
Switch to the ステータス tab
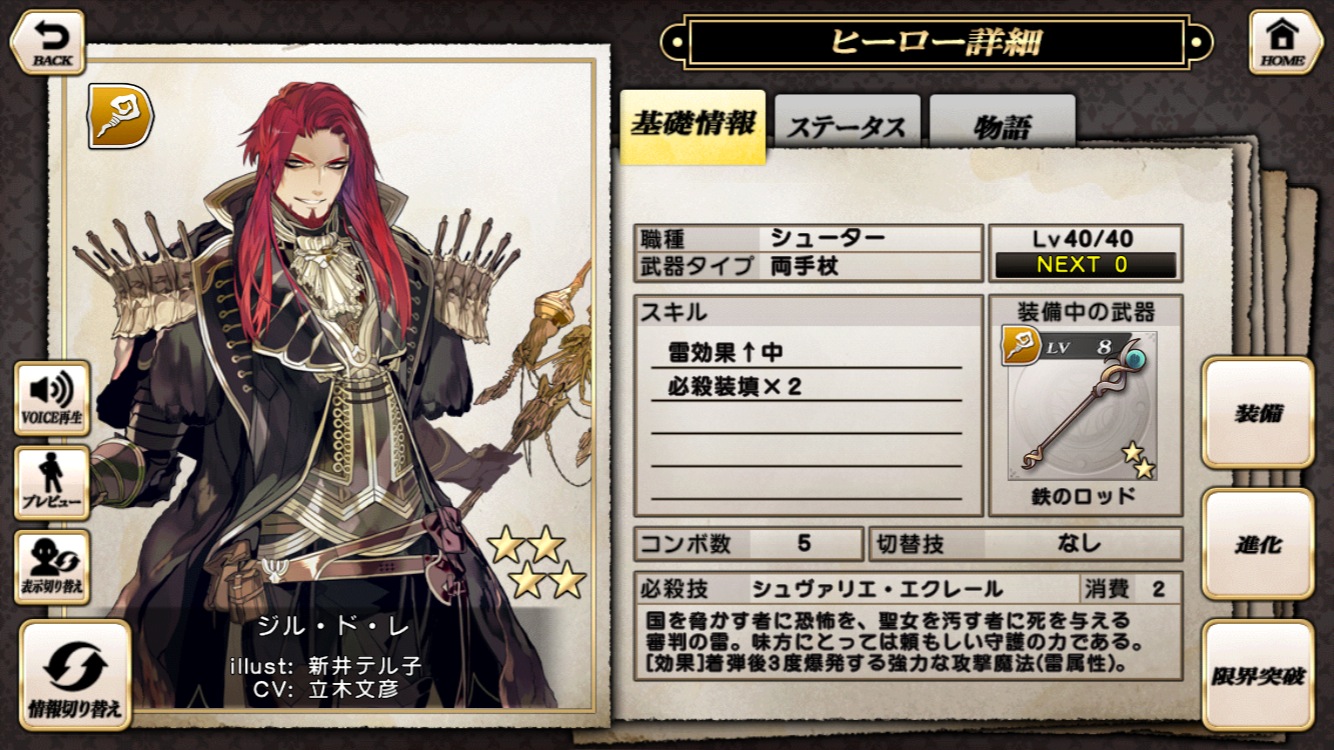point(847,128)
